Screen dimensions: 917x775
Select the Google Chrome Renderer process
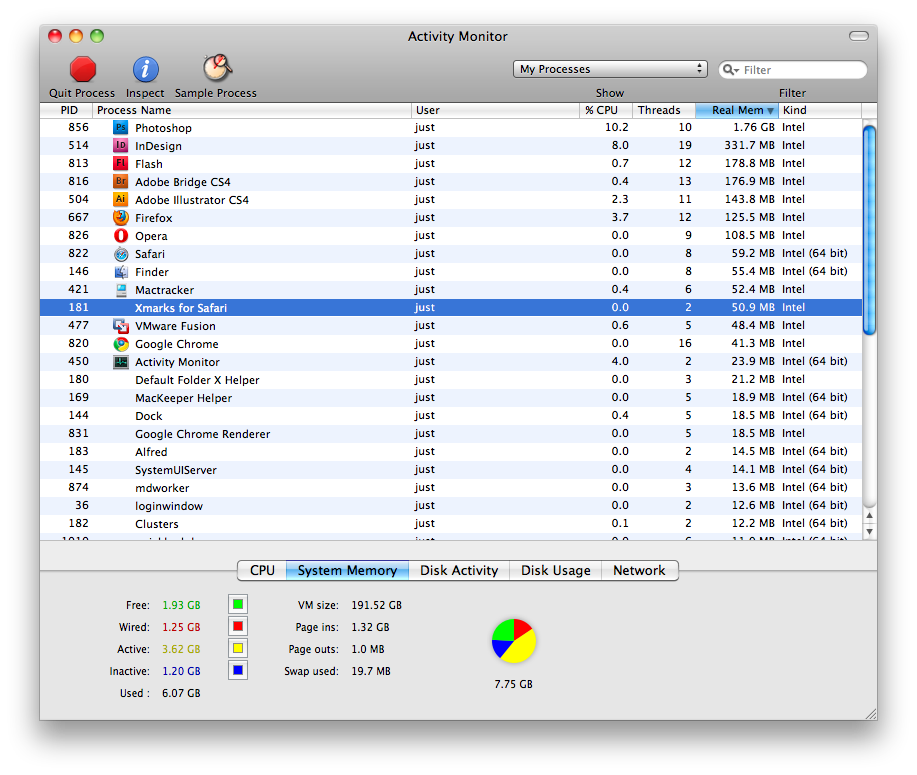tap(451, 434)
